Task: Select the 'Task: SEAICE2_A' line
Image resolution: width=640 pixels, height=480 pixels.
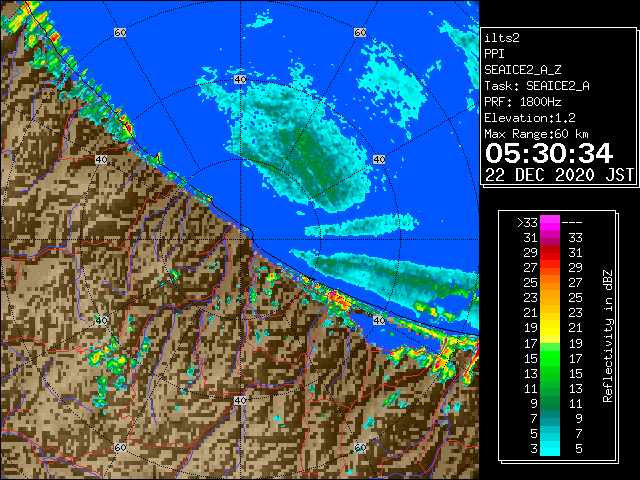Action: point(537,86)
